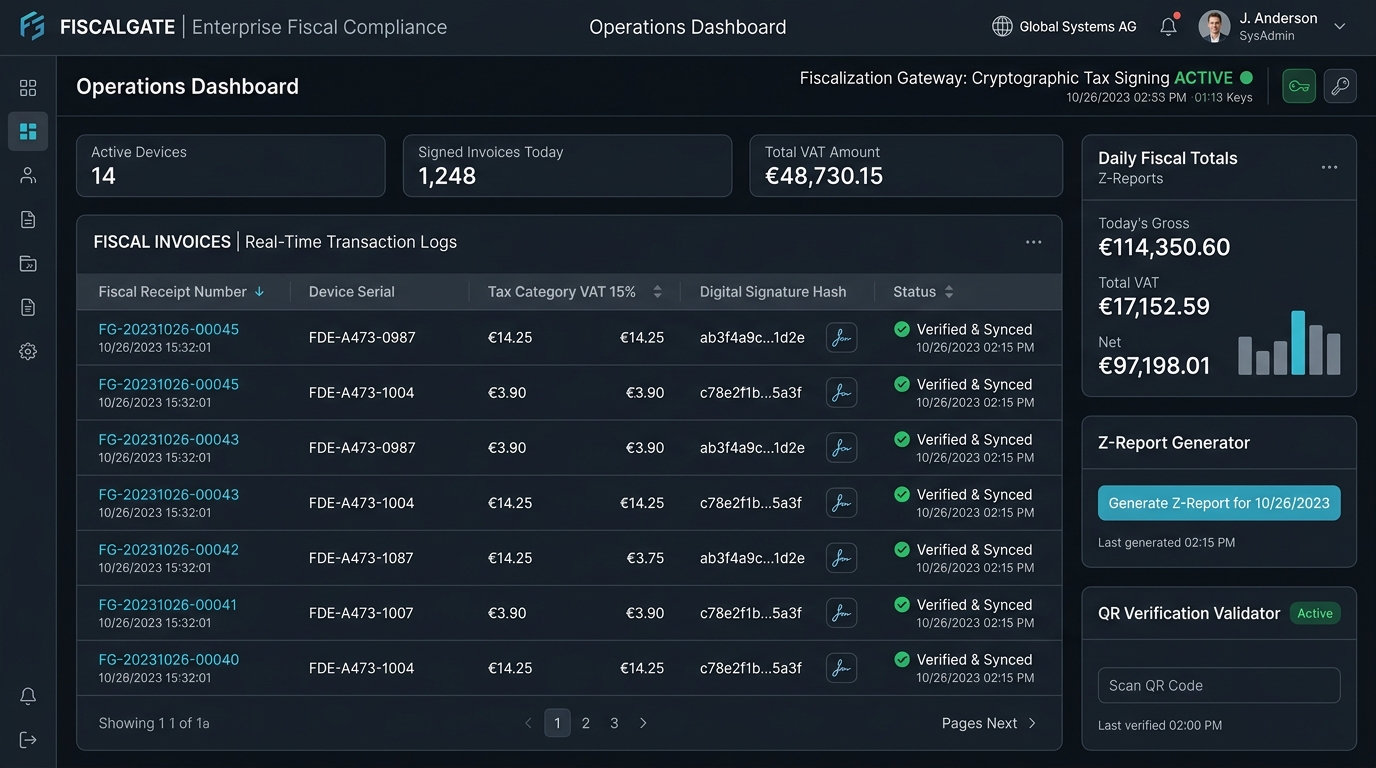Click device serial FDE-A473-1007
This screenshot has height=768, width=1376.
coord(361,613)
